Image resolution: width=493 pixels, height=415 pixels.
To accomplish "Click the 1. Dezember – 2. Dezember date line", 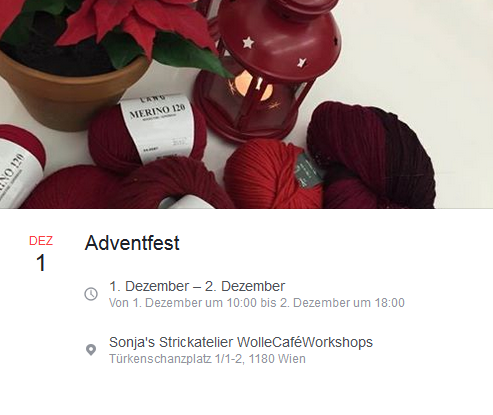I will pos(197,286).
